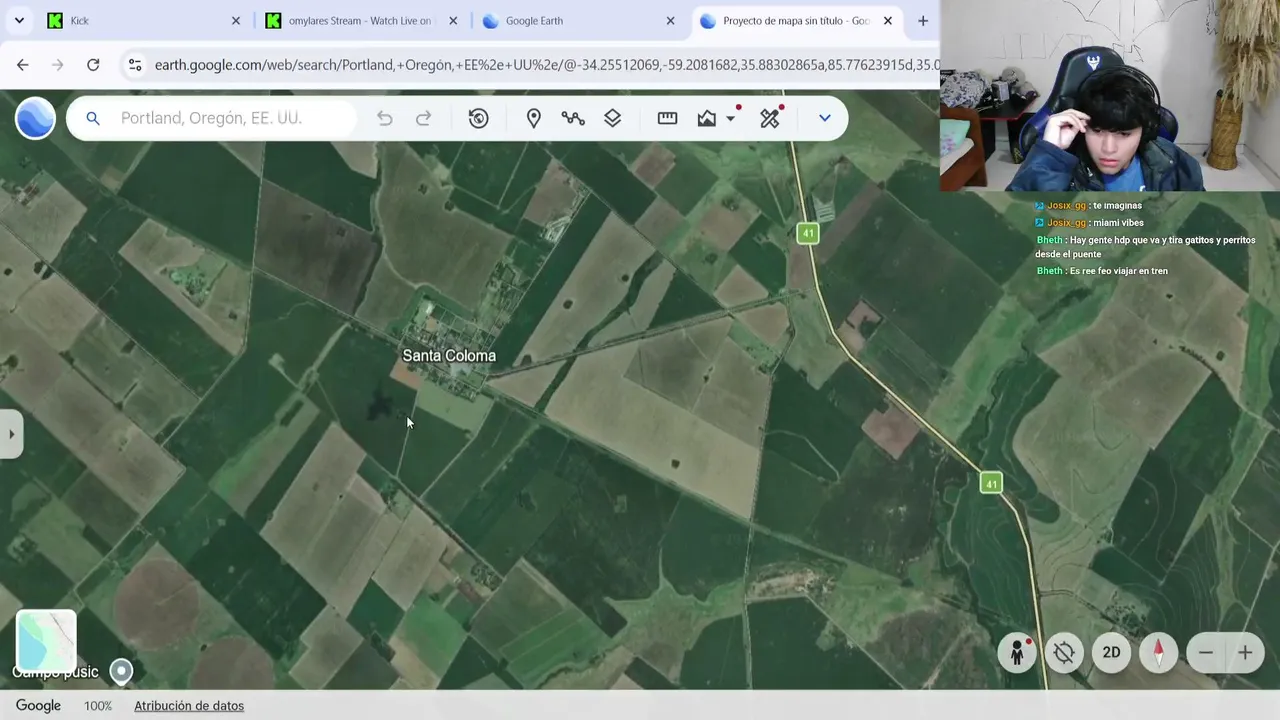The image size is (1280, 720).
Task: Open Street View pegman
Action: (x=1017, y=653)
